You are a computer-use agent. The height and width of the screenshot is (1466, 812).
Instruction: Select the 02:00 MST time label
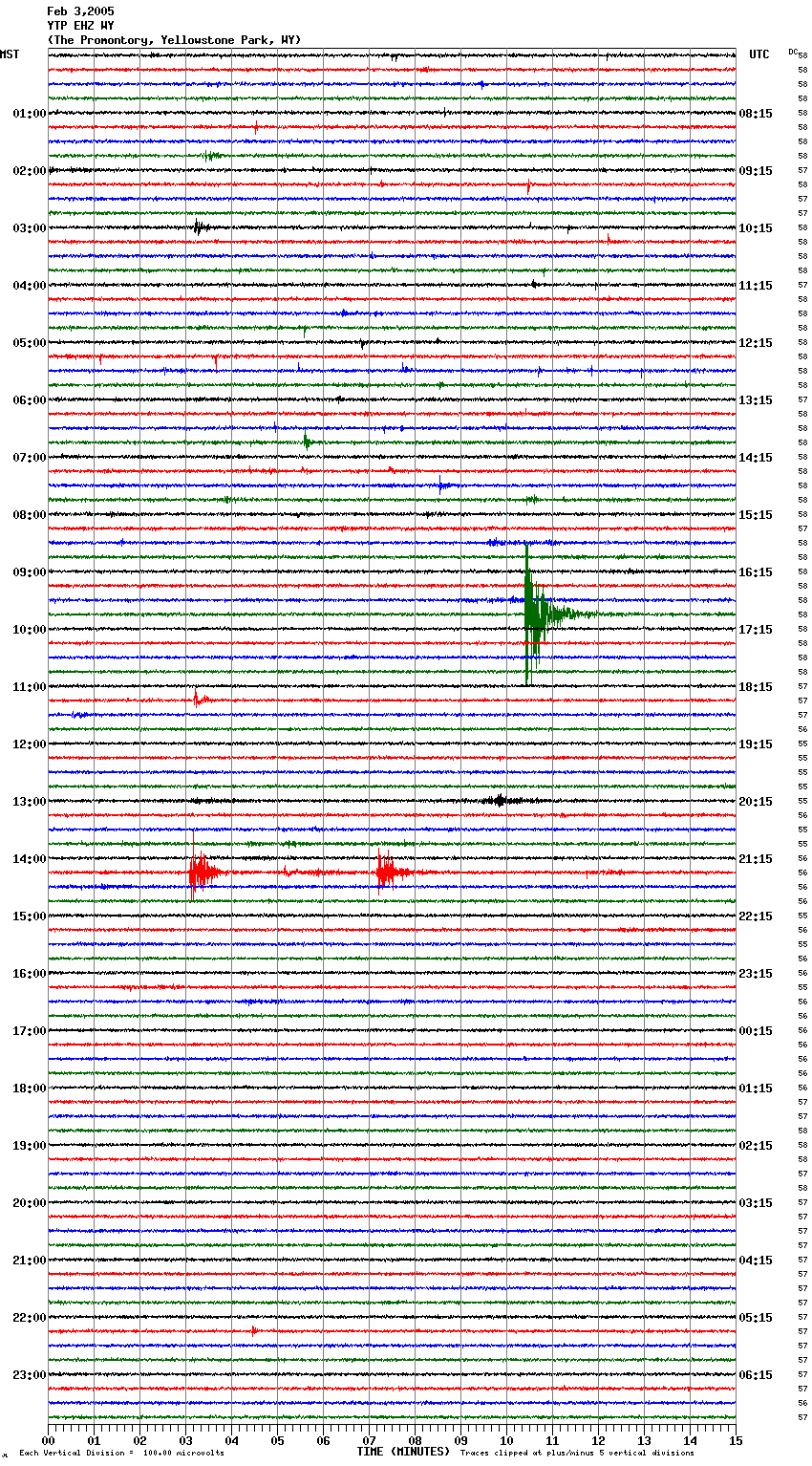click(x=30, y=171)
